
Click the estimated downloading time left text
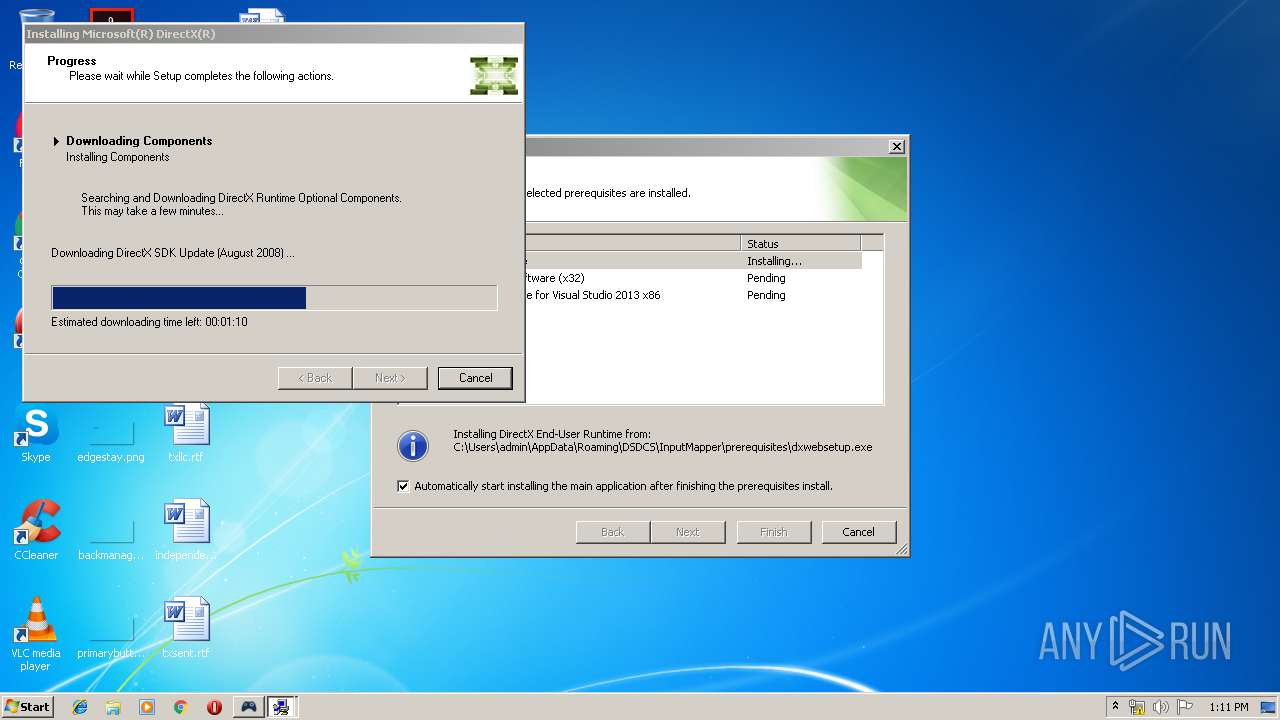pos(149,322)
